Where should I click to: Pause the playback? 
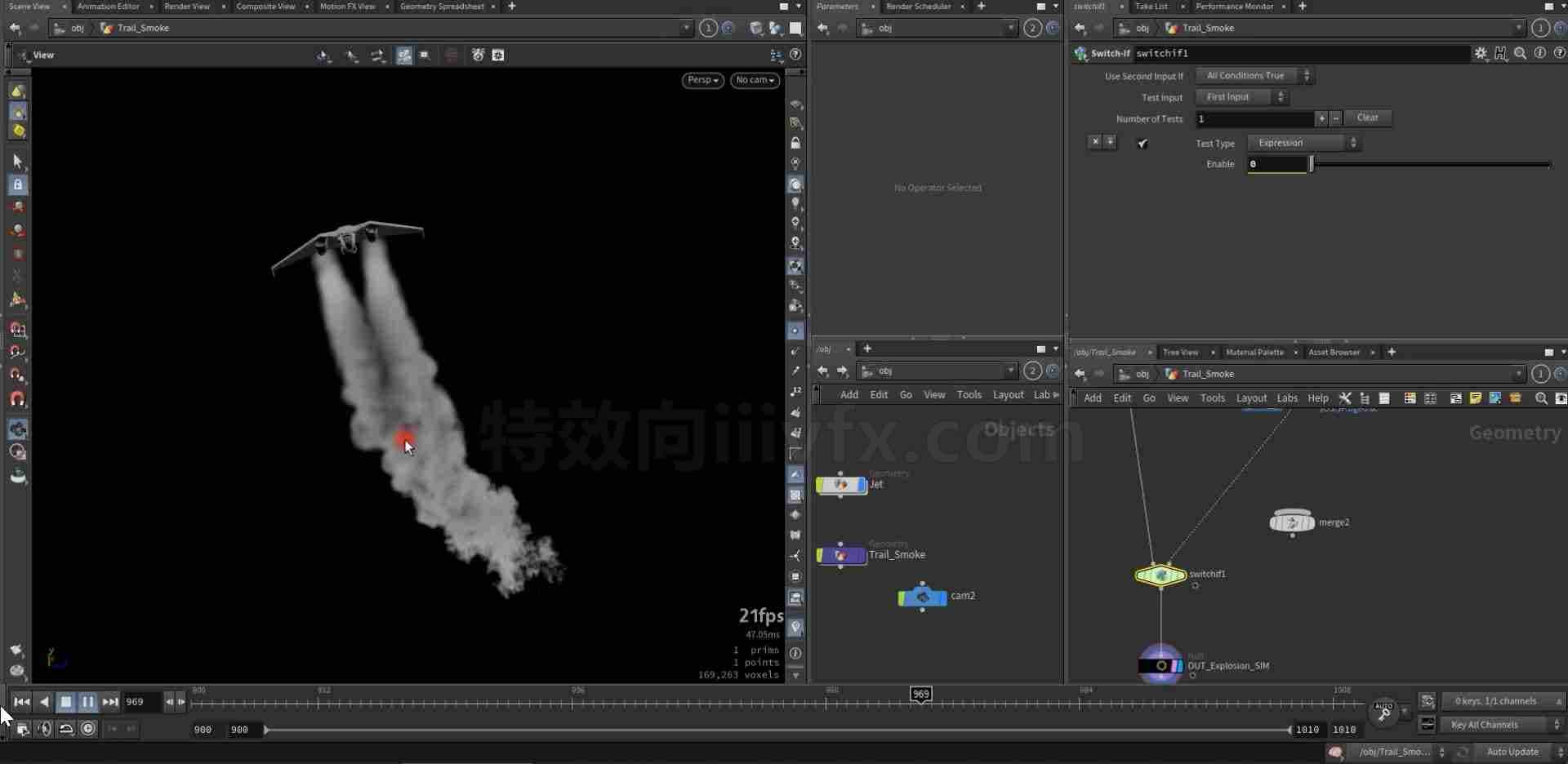pos(87,702)
